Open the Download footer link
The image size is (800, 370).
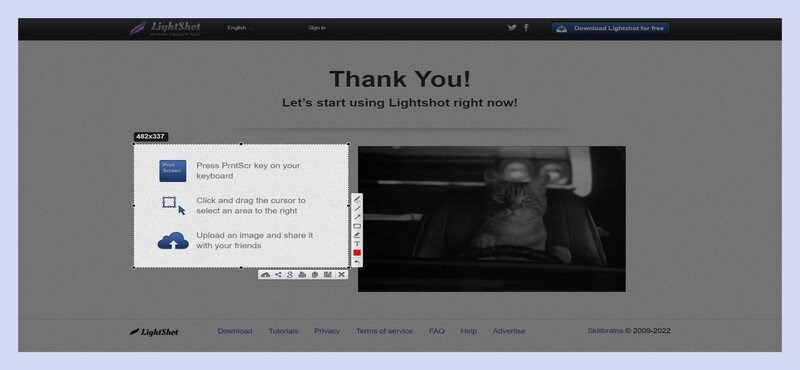pyautogui.click(x=235, y=331)
